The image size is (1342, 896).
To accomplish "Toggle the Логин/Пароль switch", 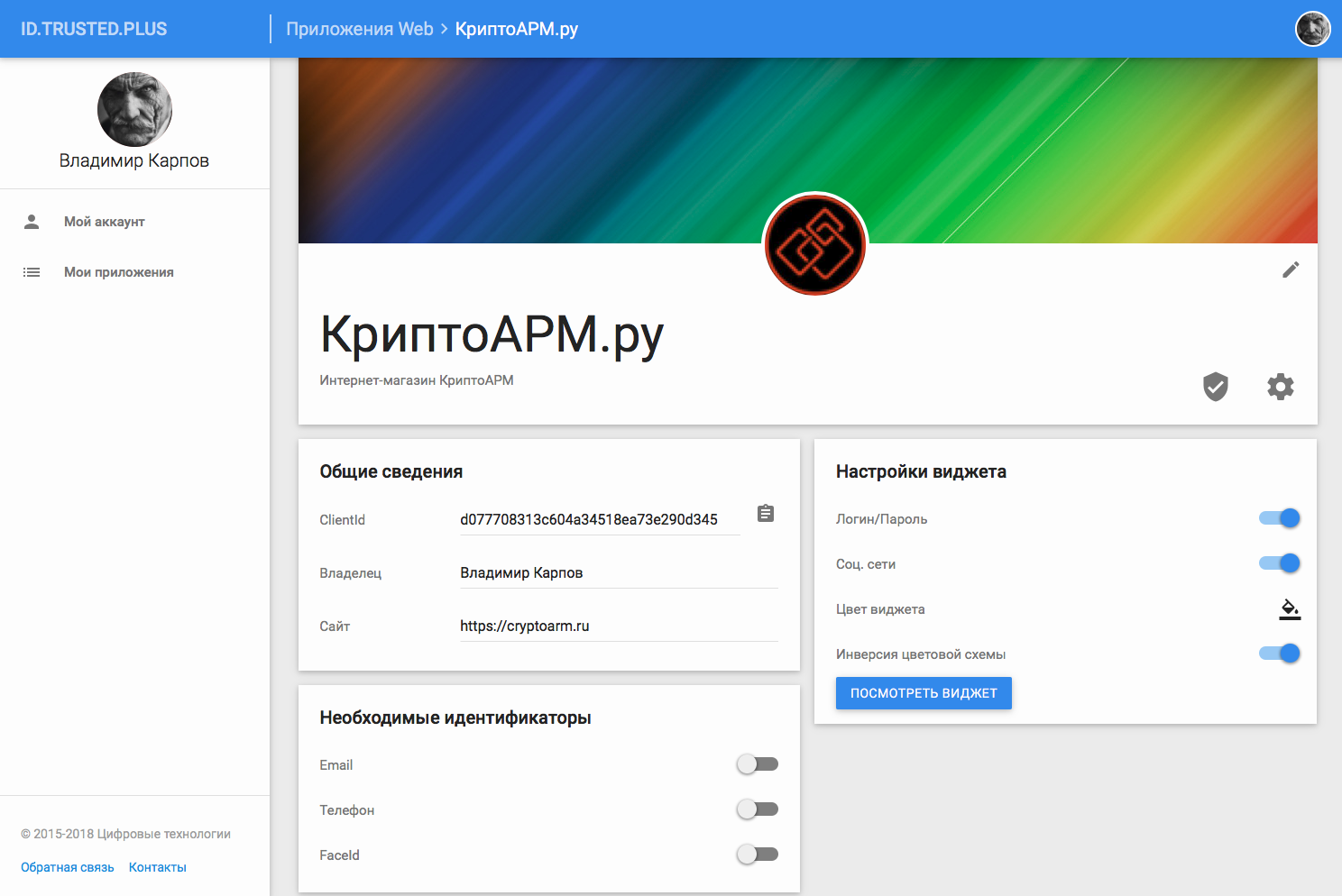I will point(1280,518).
